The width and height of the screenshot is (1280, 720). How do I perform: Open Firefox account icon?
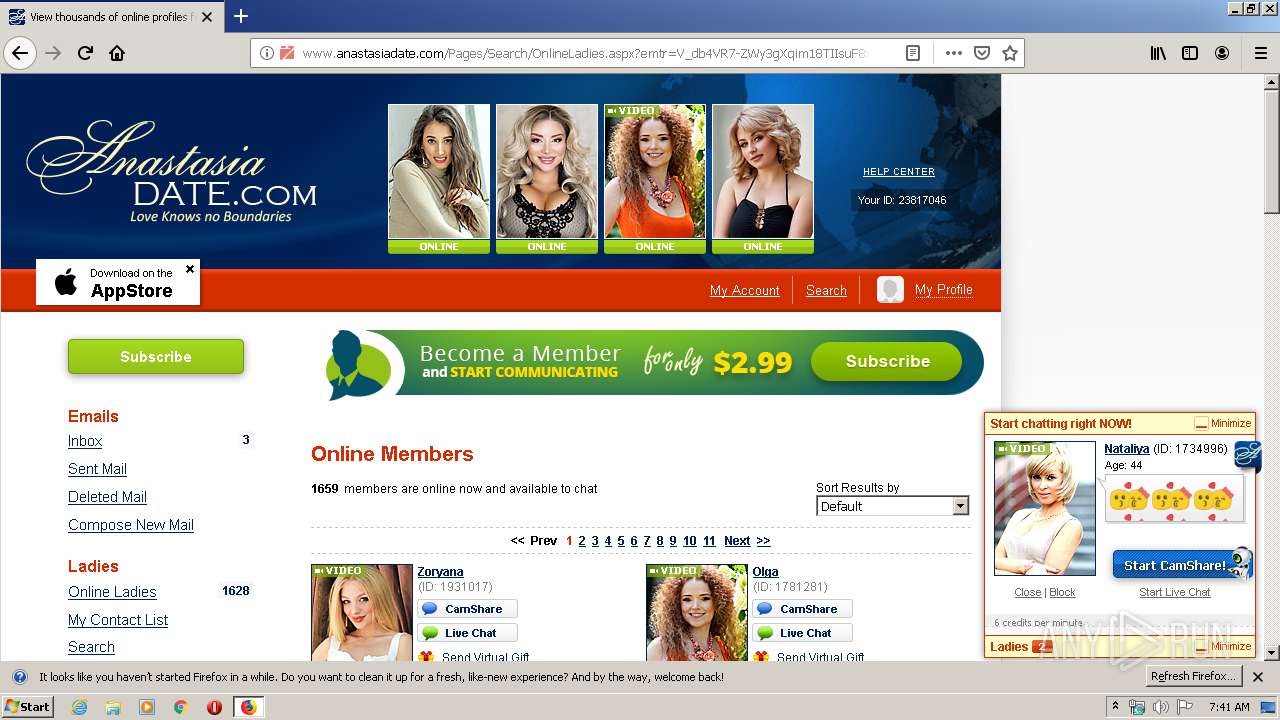click(1222, 53)
